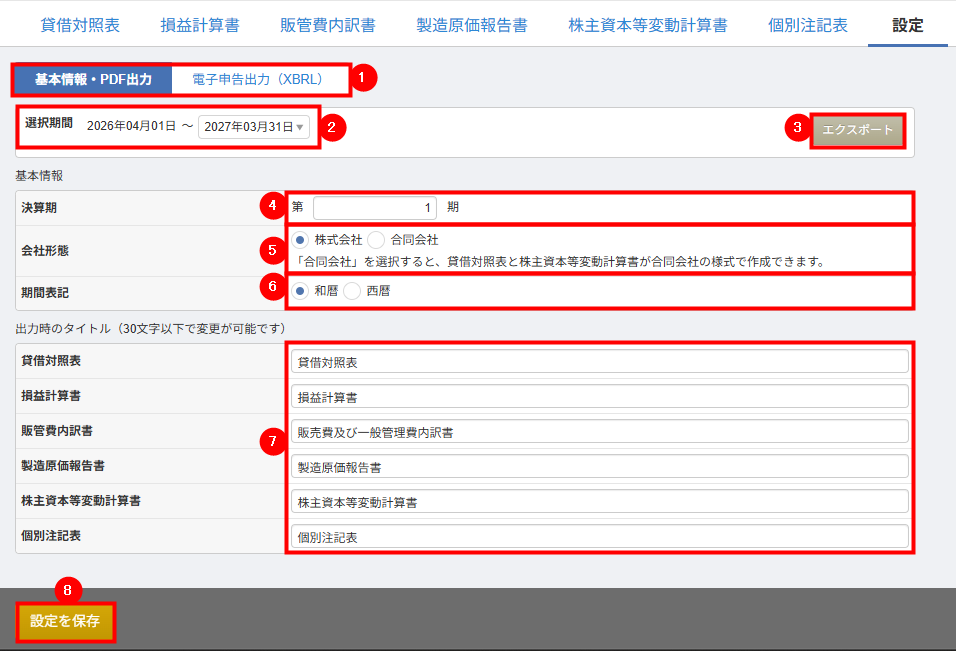This screenshot has height=651, width=956.
Task: Select the 株式会社 radio button
Action: [x=300, y=240]
